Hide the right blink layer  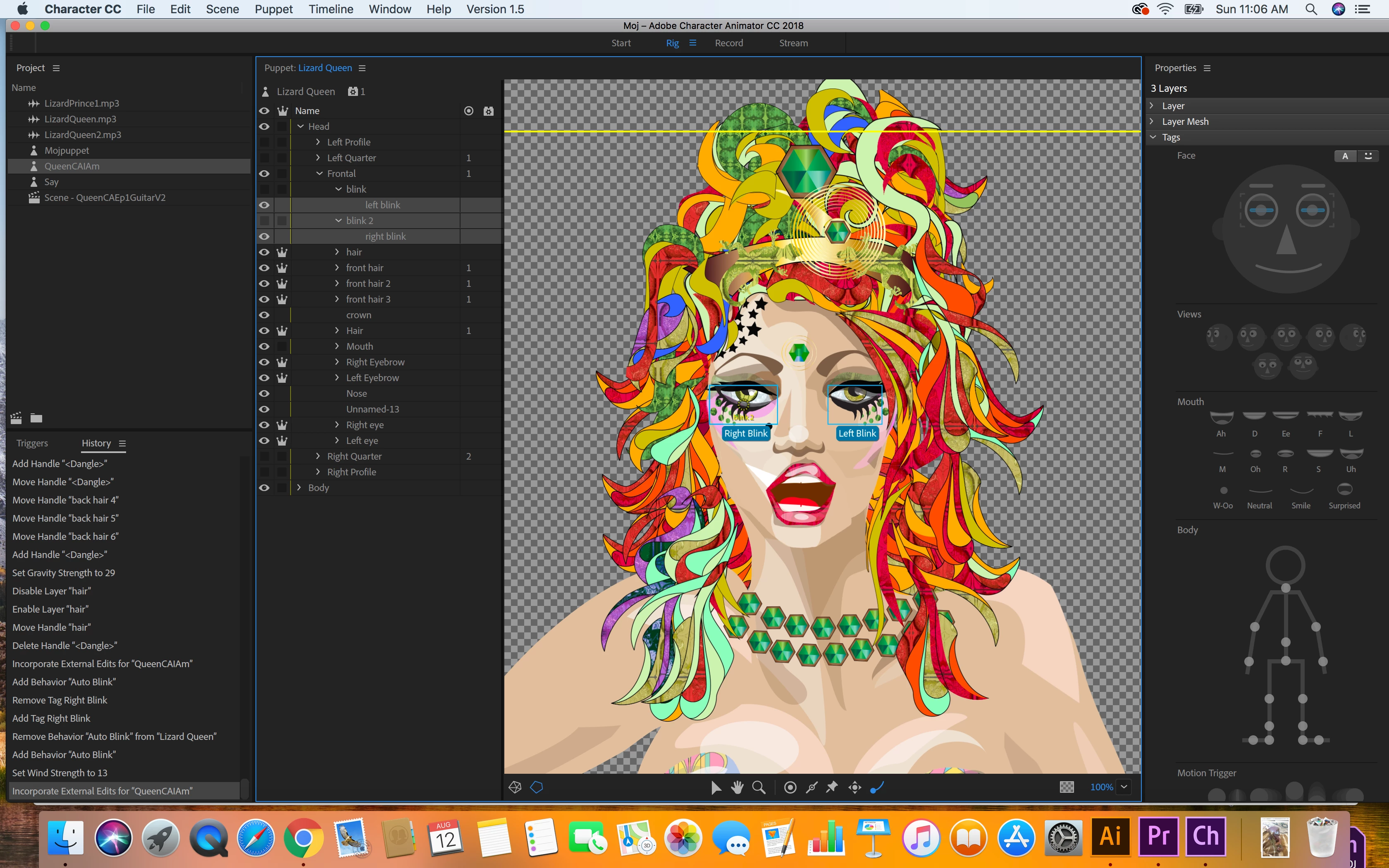coord(264,236)
